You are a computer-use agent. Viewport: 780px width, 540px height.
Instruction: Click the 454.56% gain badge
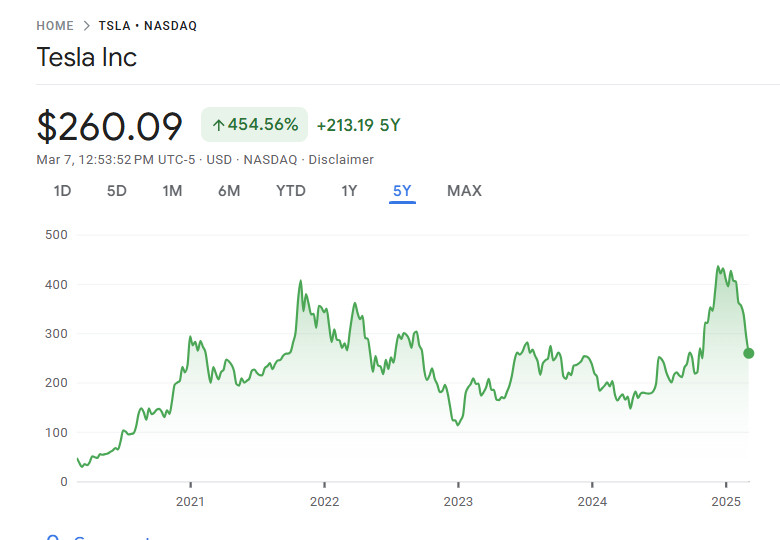click(255, 124)
